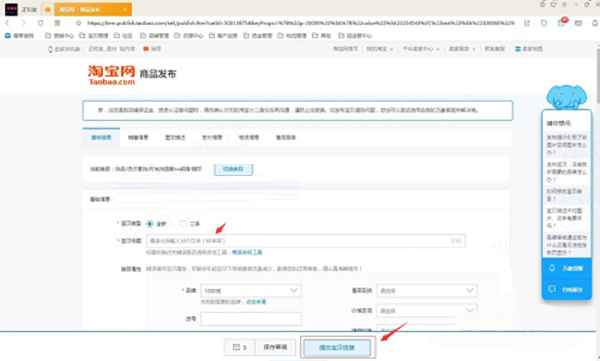
Task: Open the first right-side '请选择' dropdown
Action: tap(427, 291)
